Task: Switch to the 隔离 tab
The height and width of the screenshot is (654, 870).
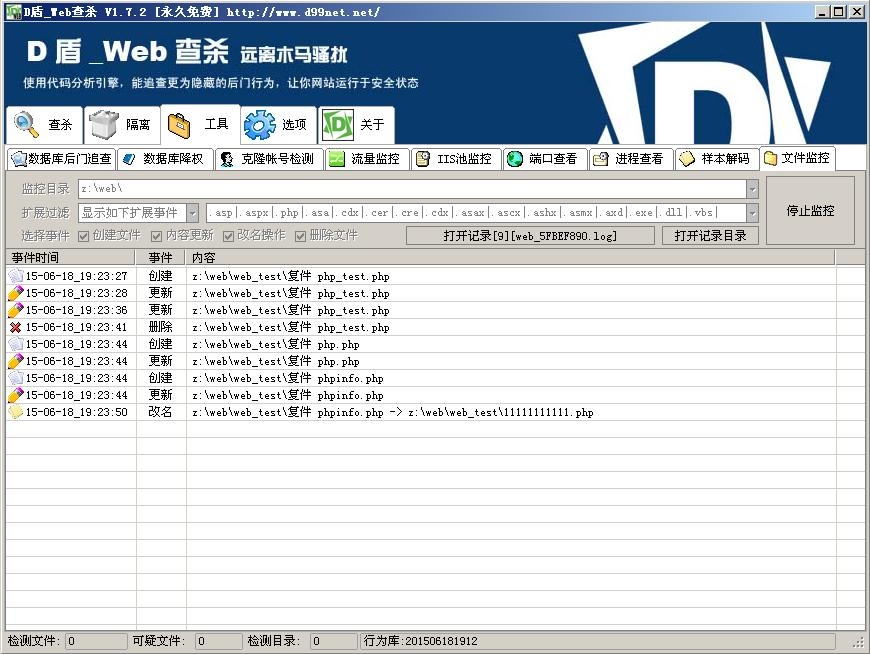Action: coord(122,125)
